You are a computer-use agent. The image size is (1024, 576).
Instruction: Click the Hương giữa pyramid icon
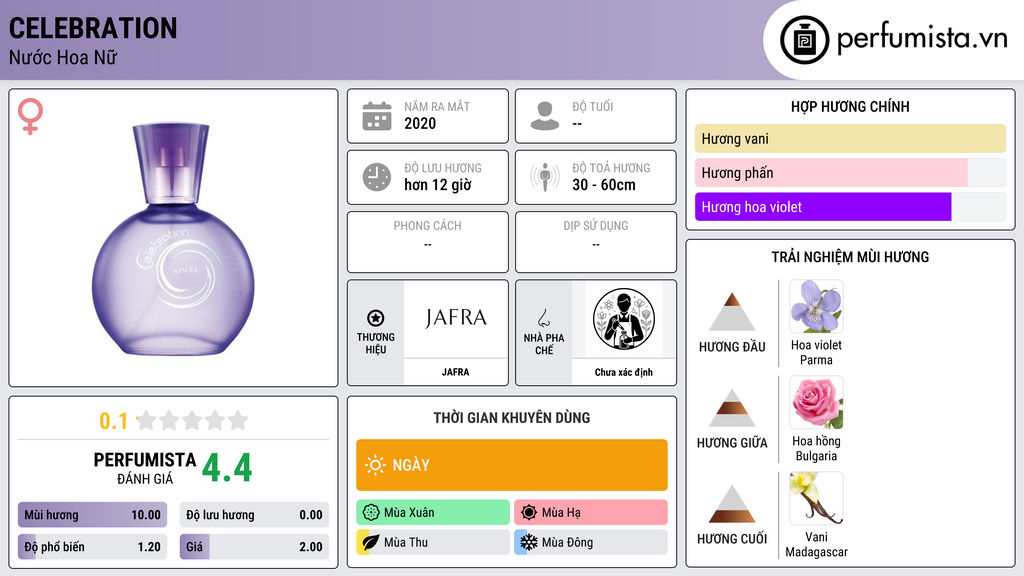point(732,408)
